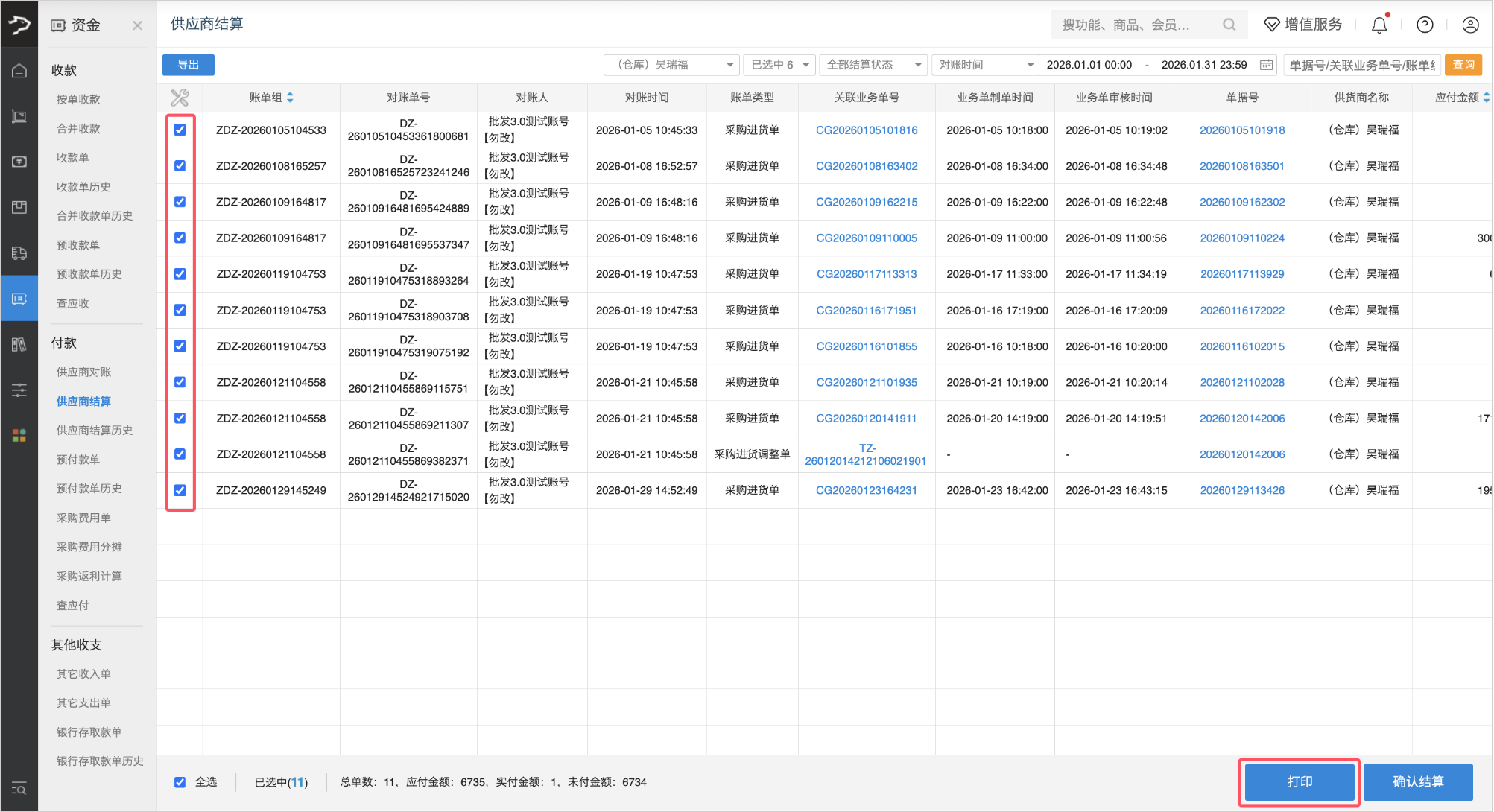The width and height of the screenshot is (1494, 812).
Task: Uncheck the ZDZ-20260129145249 row checkbox
Action: [180, 490]
